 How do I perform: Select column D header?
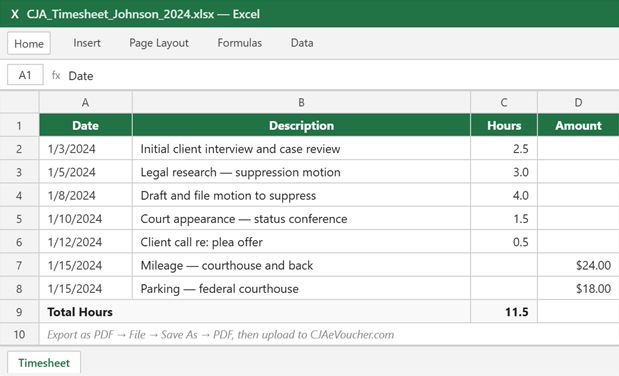pos(578,102)
